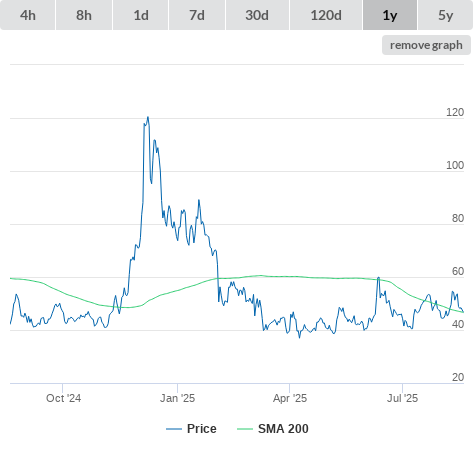This screenshot has height=455, width=474.
Task: Click the Jan '25 axis label
Action: 177,398
